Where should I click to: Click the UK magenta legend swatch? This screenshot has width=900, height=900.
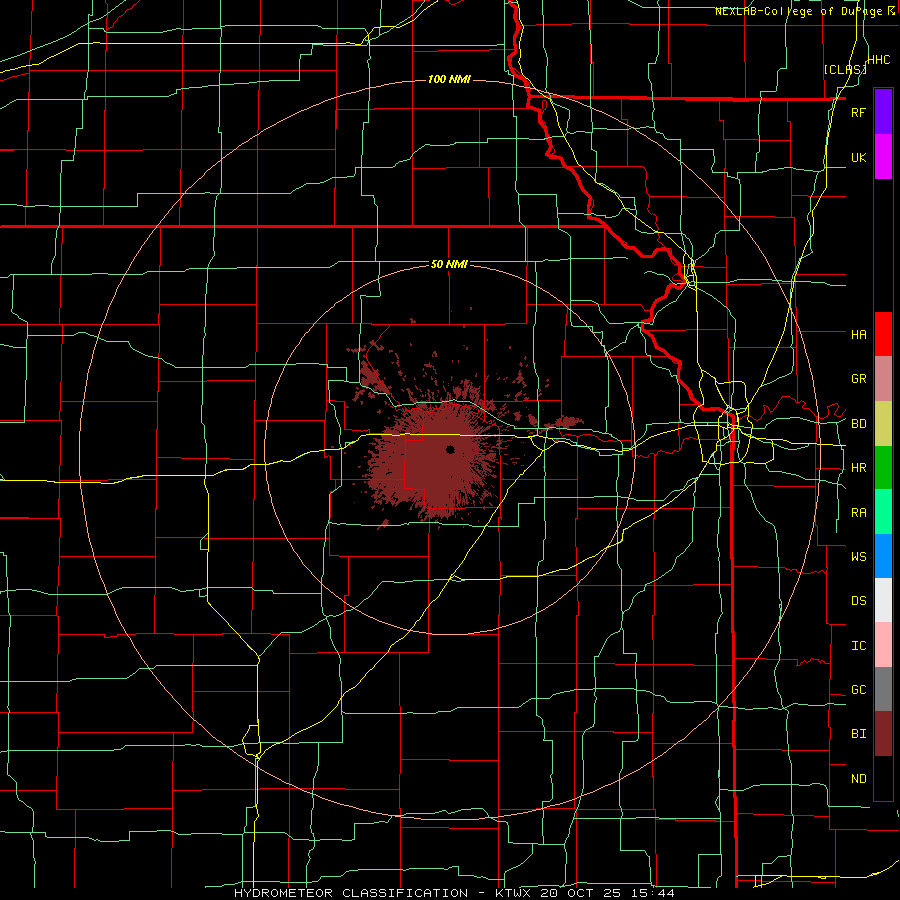point(883,157)
